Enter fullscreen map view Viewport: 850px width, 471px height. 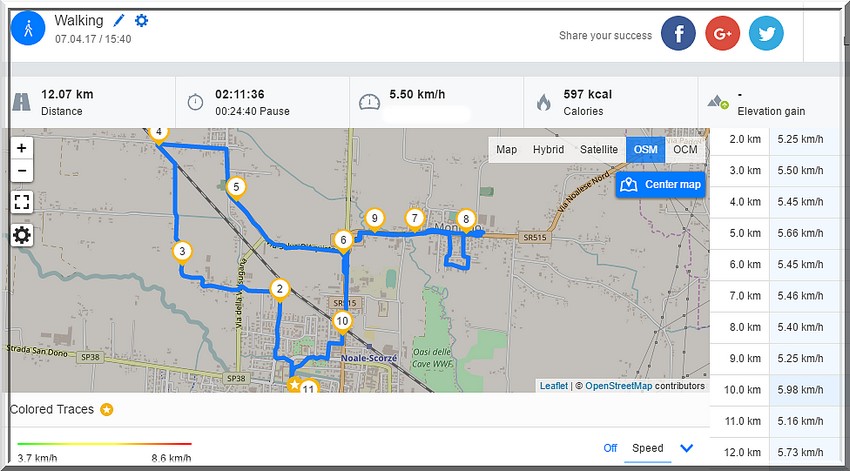(x=22, y=202)
